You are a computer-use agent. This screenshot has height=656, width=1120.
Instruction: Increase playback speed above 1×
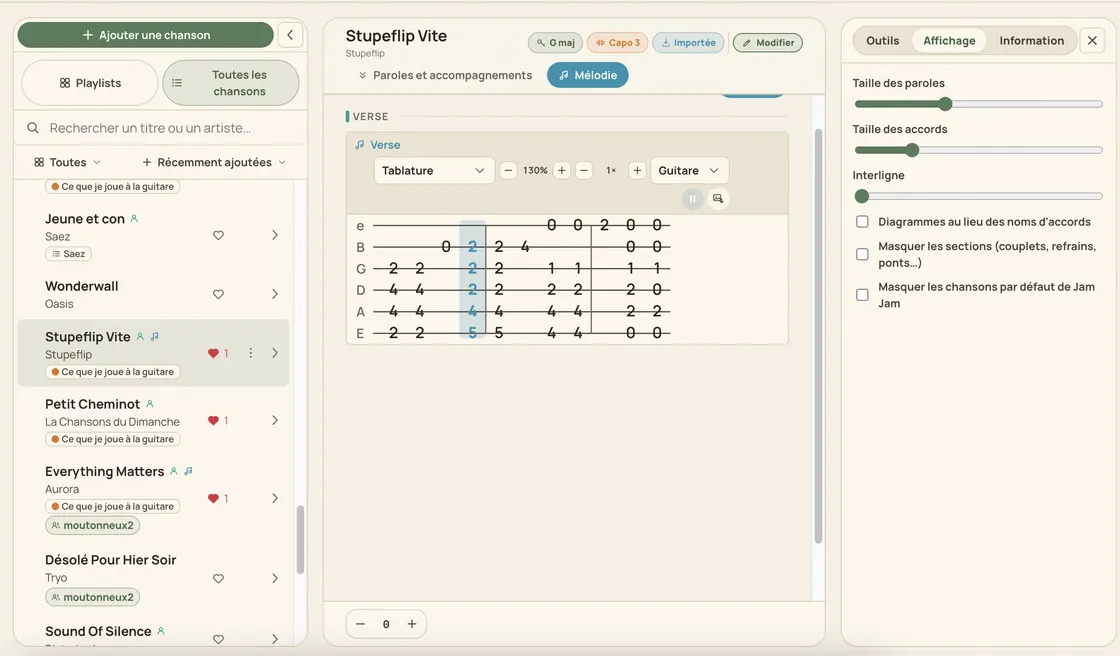pos(637,170)
